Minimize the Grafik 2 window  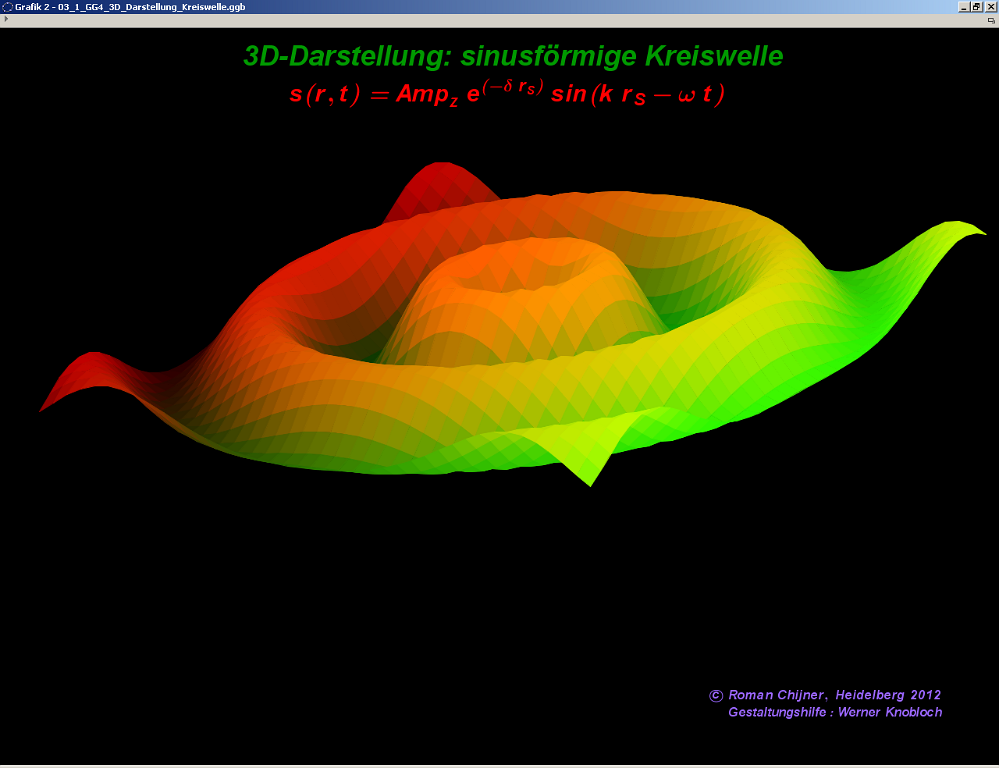point(963,6)
